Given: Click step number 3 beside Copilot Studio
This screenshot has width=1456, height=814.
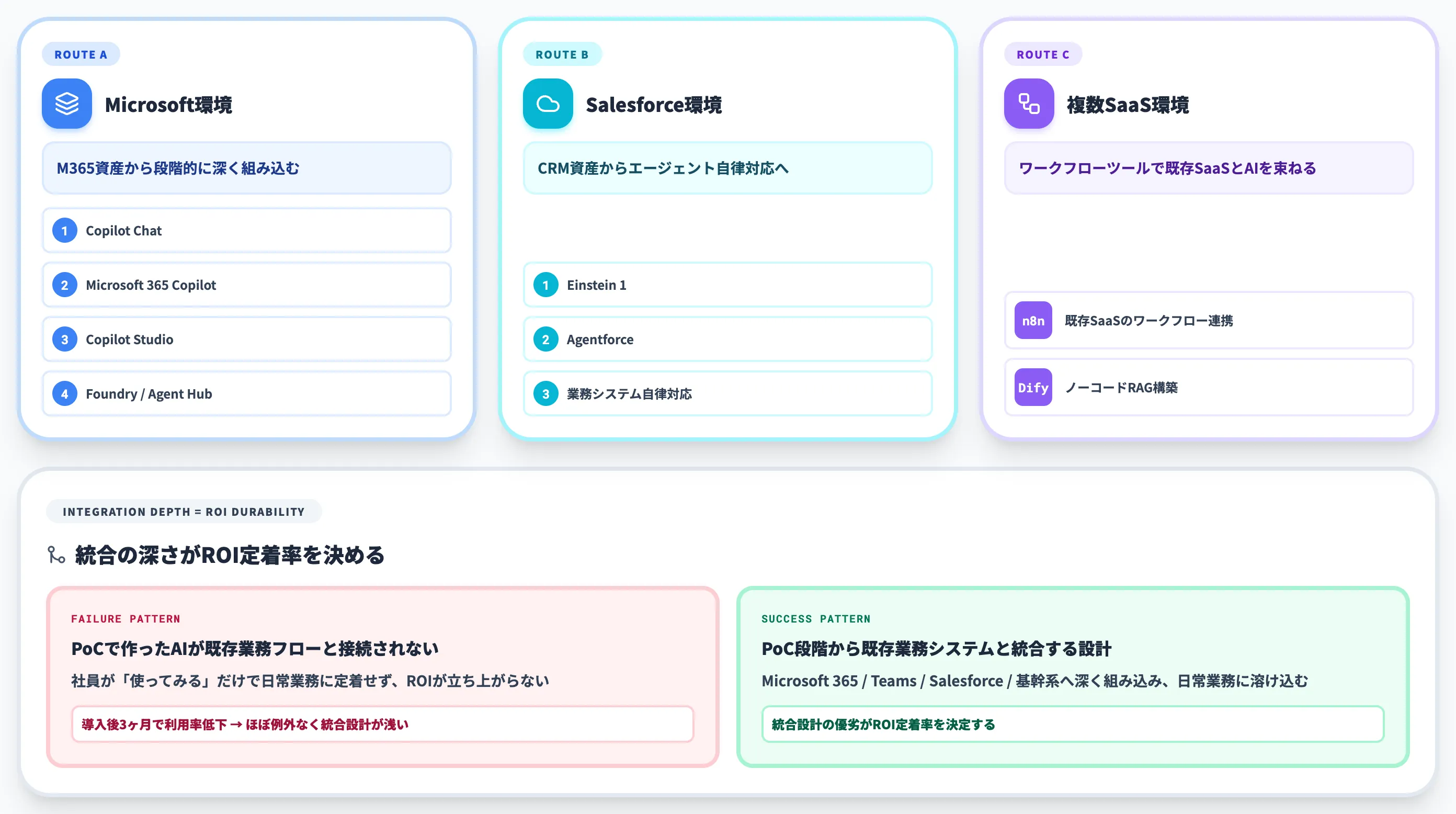Looking at the screenshot, I should pyautogui.click(x=64, y=339).
